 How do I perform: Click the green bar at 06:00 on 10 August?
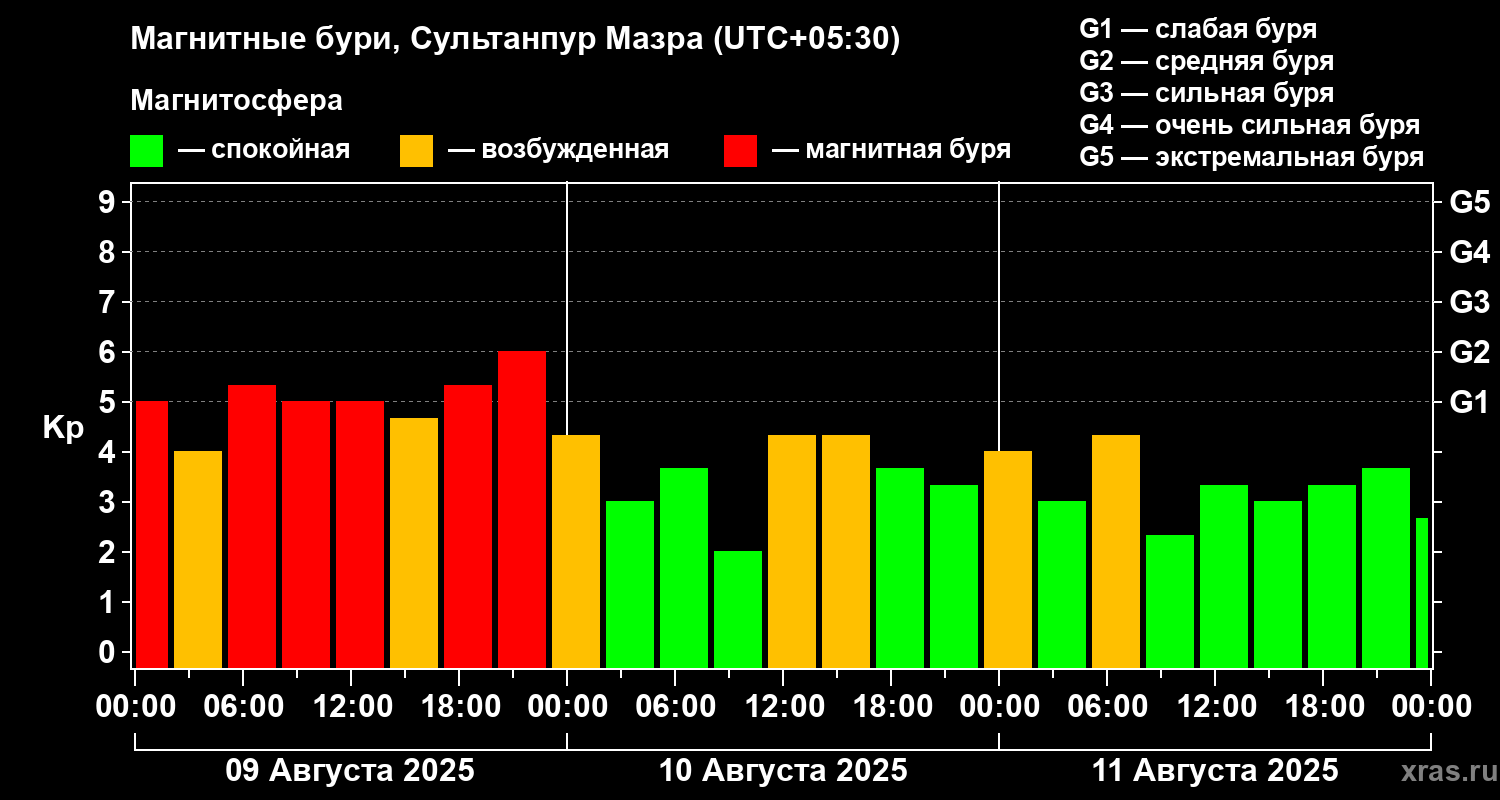[684, 568]
